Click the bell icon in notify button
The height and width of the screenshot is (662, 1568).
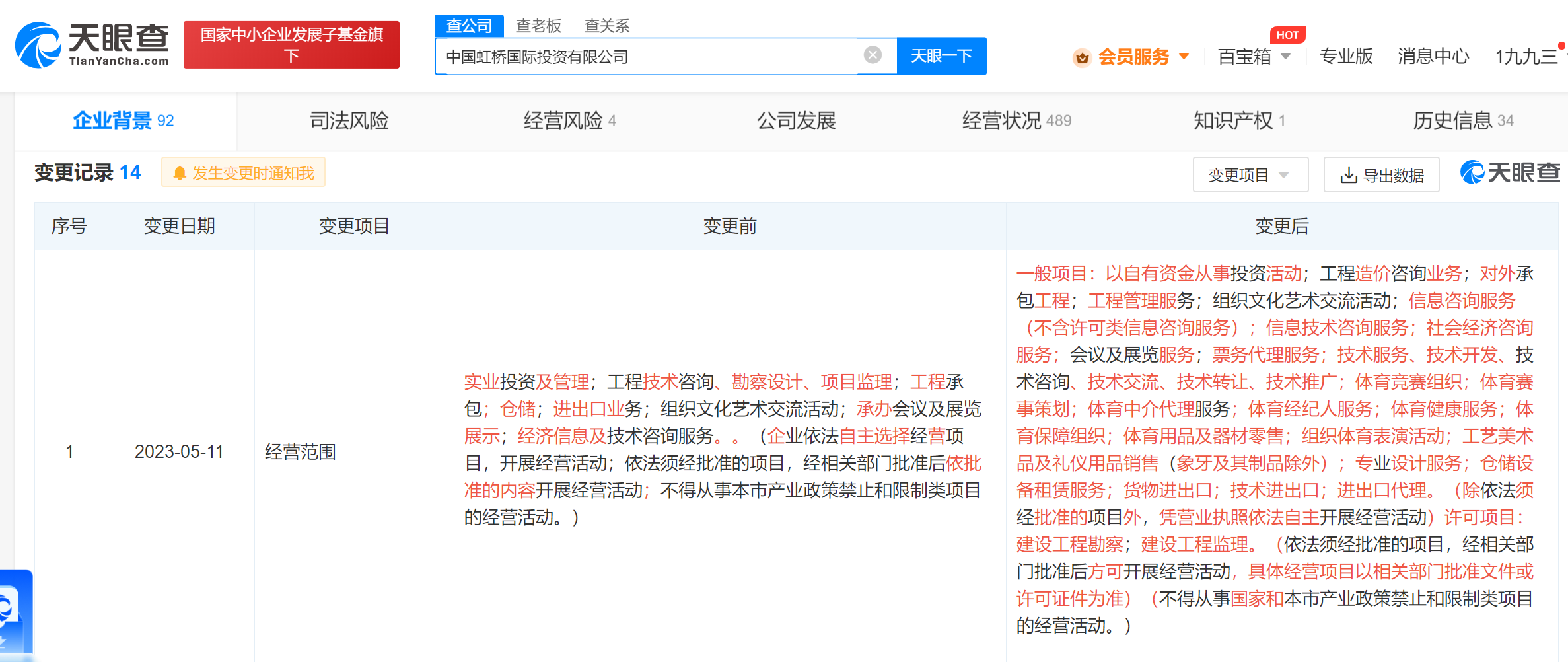pos(179,173)
